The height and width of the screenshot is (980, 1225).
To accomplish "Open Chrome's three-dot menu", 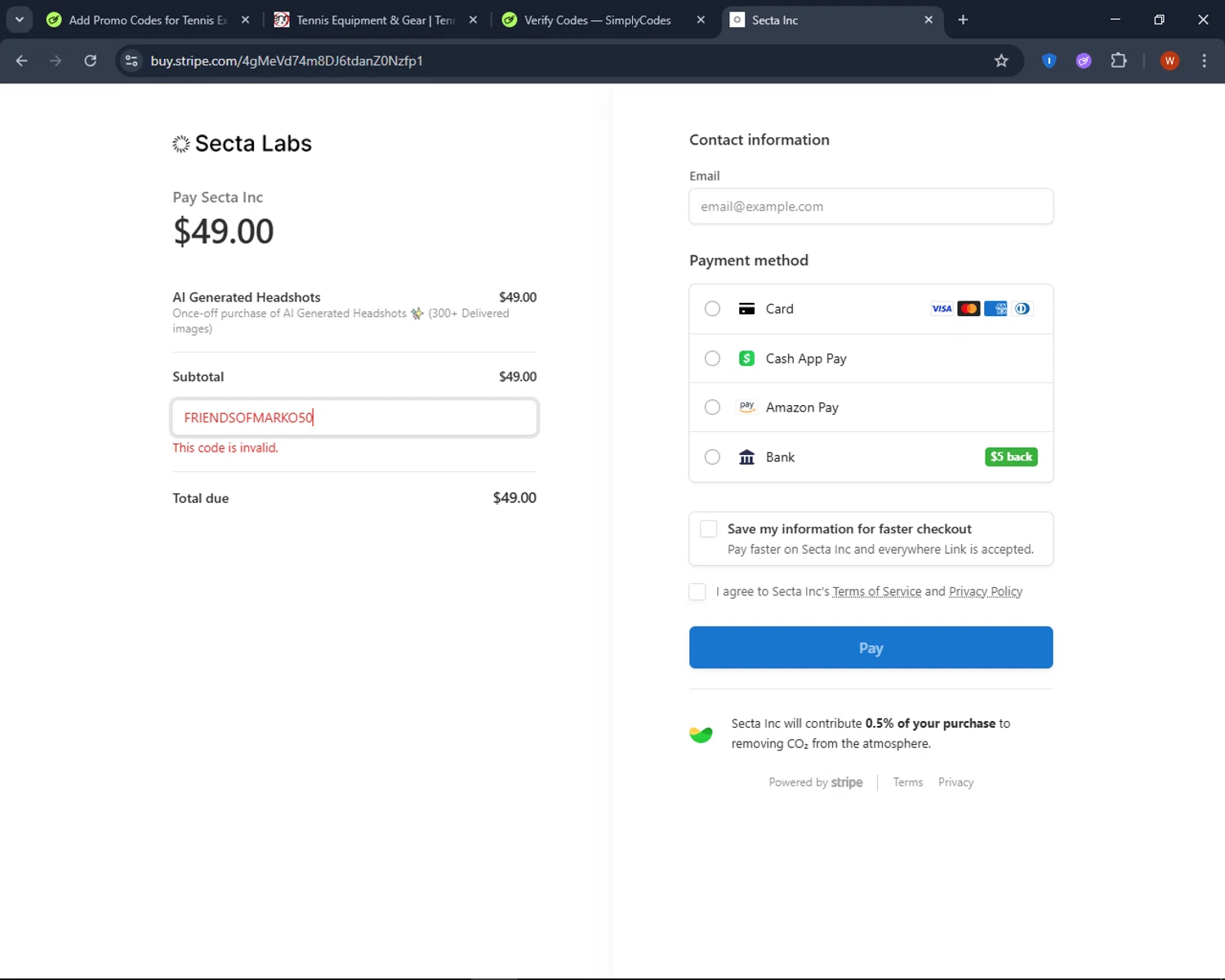I will tap(1204, 60).
